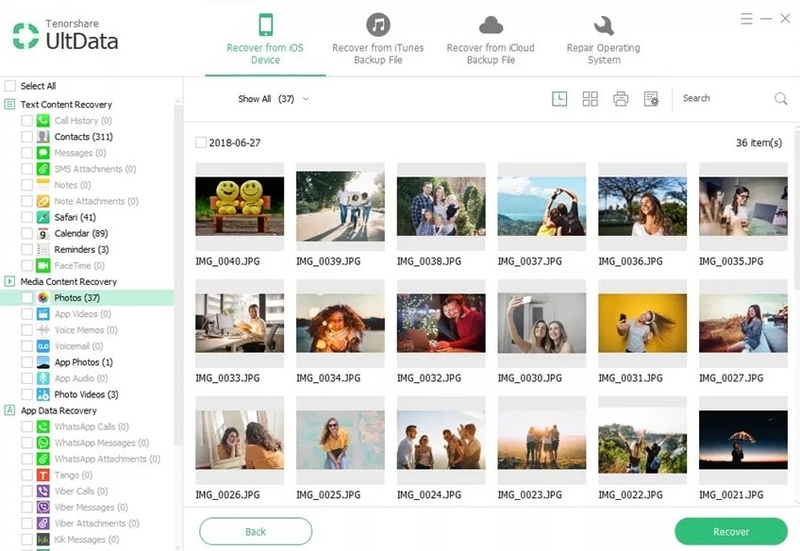Switch to grid thumbnail view icon
The width and height of the screenshot is (800, 551).
pyautogui.click(x=590, y=98)
